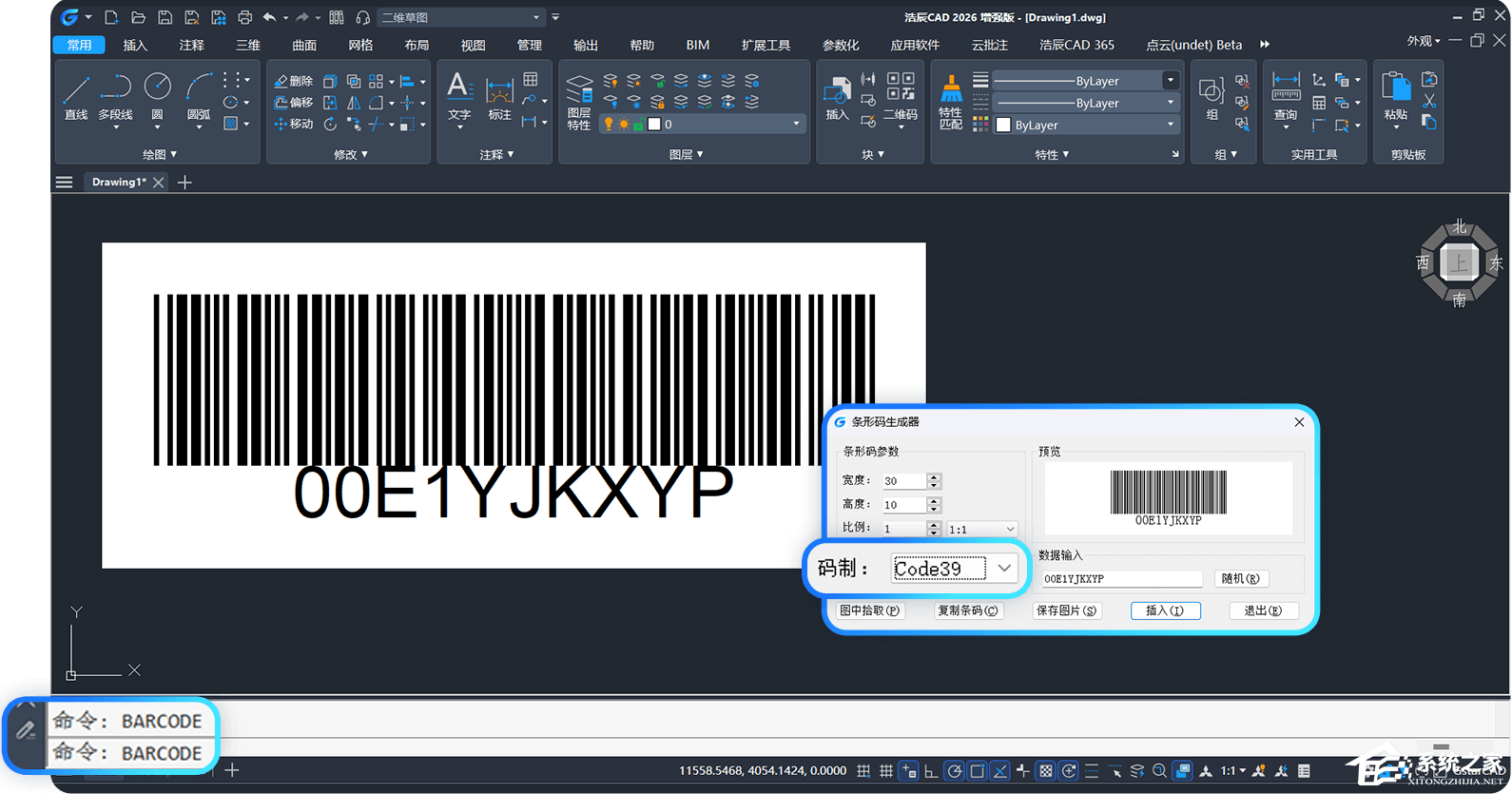The width and height of the screenshot is (1512, 794).
Task: Click the Move (移动) tool
Action: pyautogui.click(x=293, y=125)
